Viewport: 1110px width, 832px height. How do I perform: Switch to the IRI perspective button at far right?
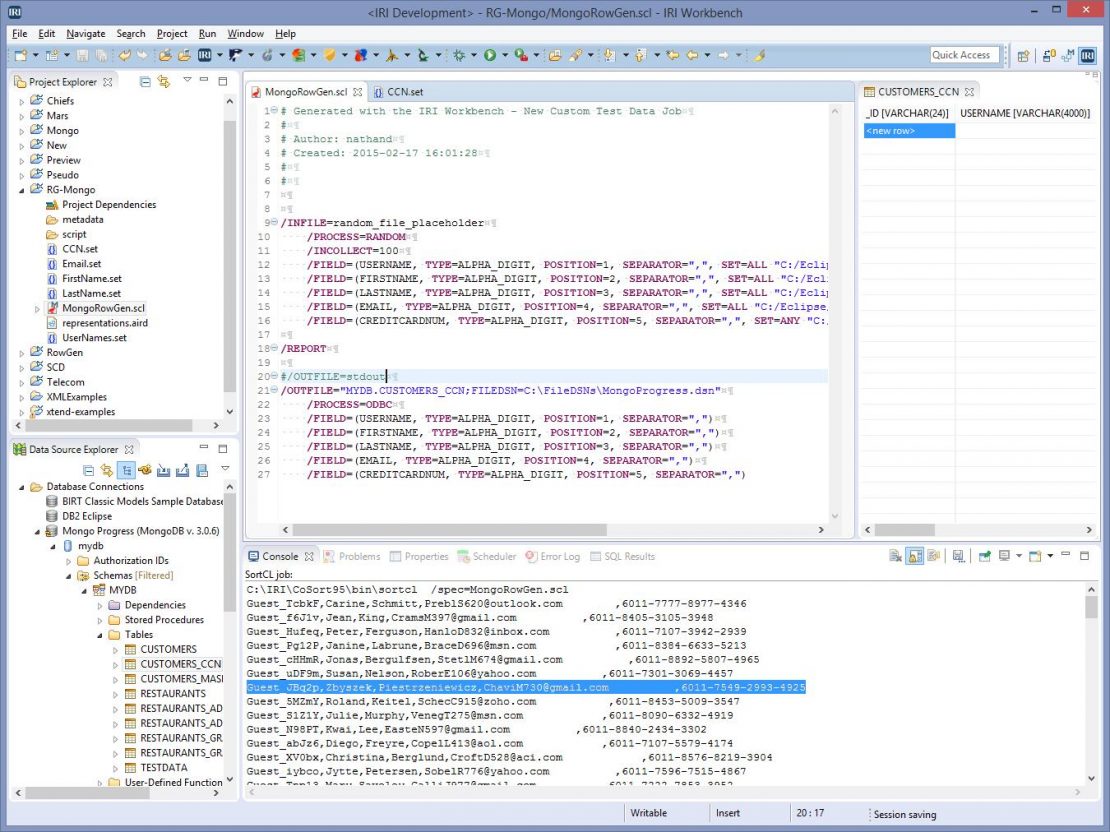(1087, 56)
